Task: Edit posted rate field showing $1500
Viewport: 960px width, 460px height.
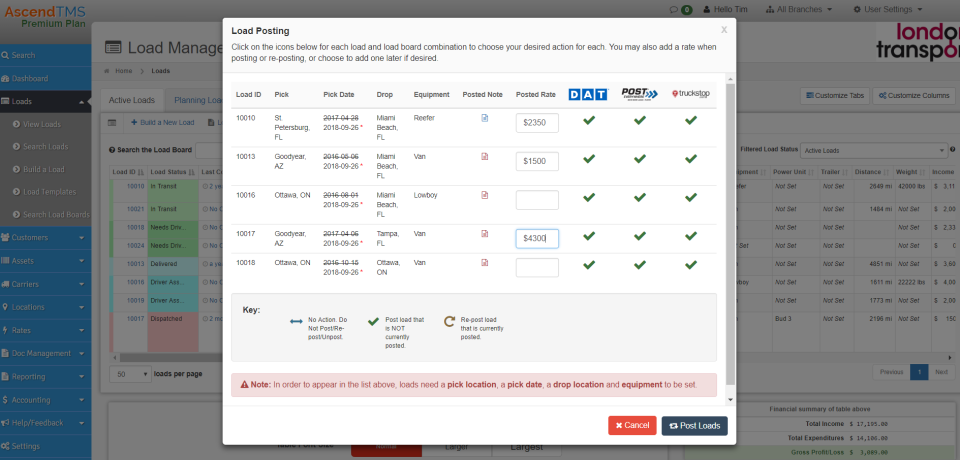Action: click(537, 161)
